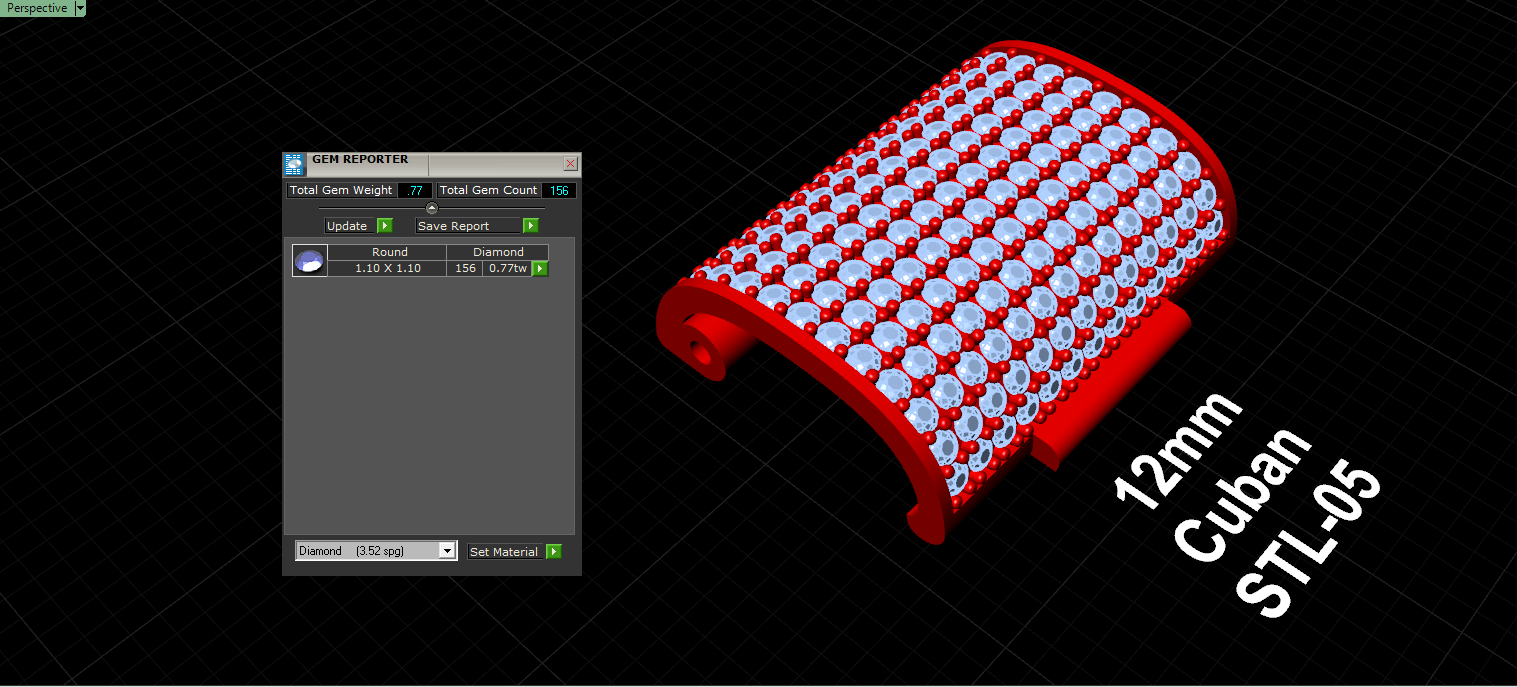Select the round diamond gem thumbnail

[x=309, y=261]
